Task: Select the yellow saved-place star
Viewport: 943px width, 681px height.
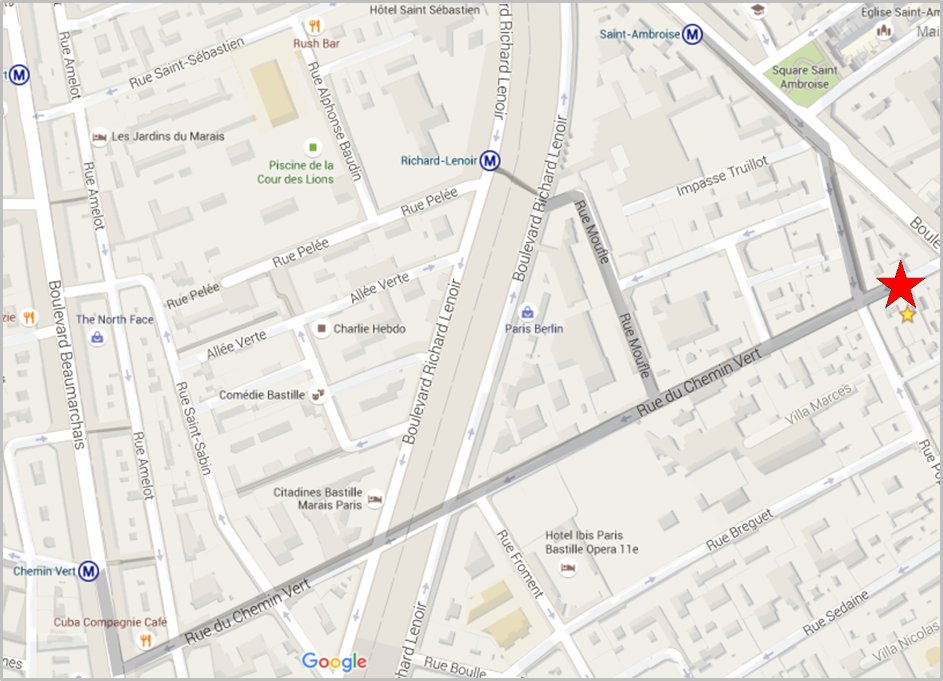Action: (x=907, y=315)
